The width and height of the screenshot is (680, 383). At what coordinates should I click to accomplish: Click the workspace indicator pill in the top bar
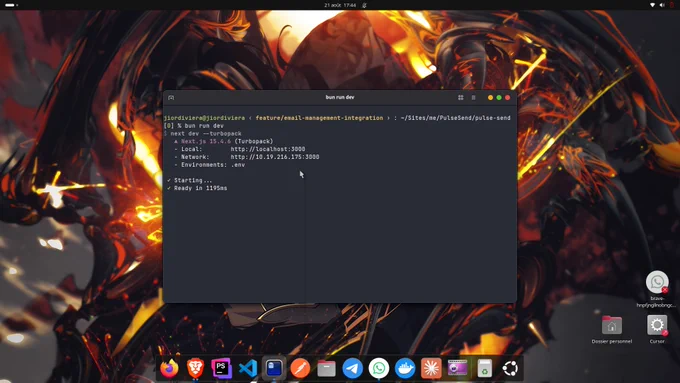(x=11, y=5)
